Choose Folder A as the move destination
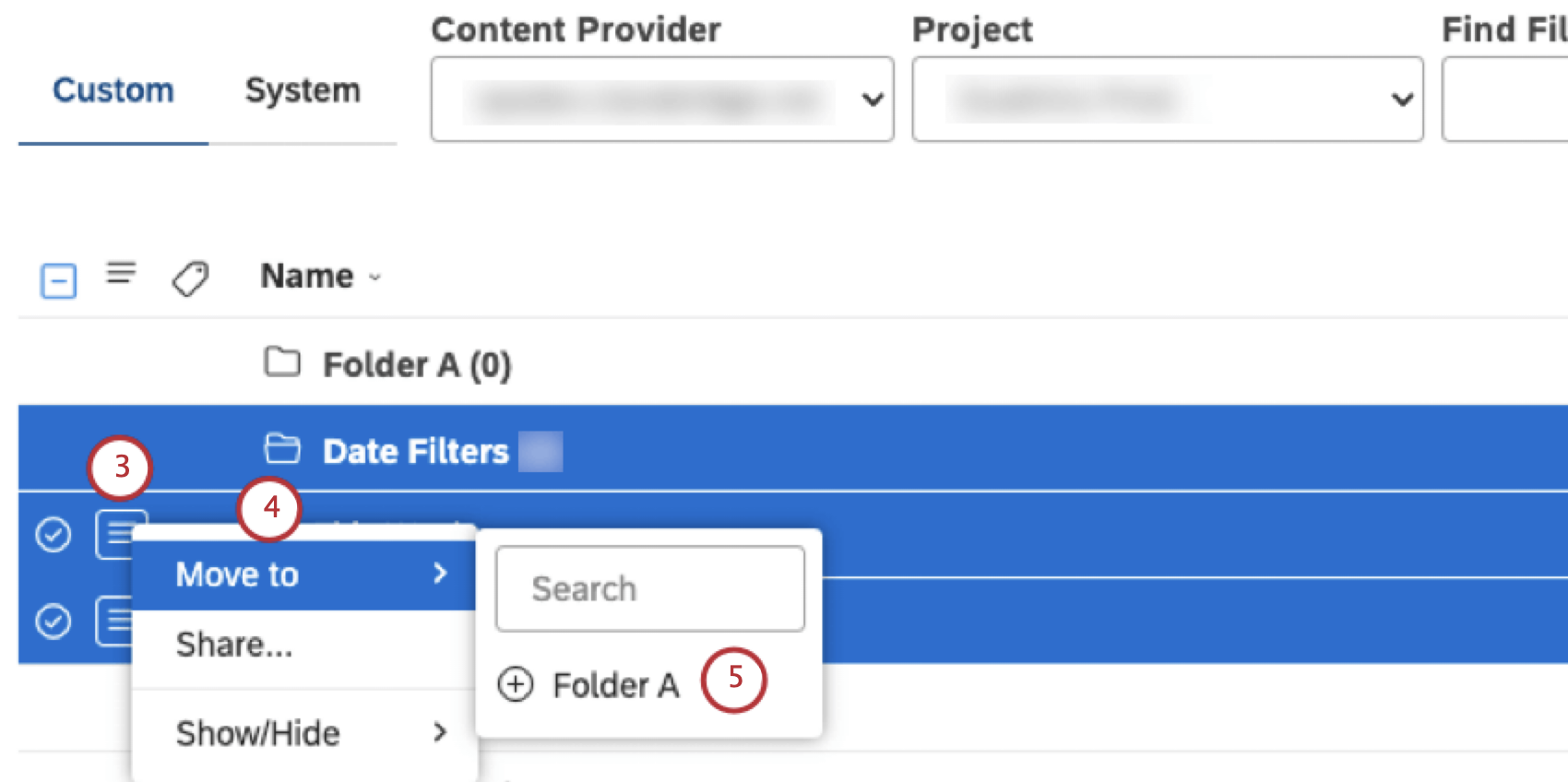 coord(616,684)
